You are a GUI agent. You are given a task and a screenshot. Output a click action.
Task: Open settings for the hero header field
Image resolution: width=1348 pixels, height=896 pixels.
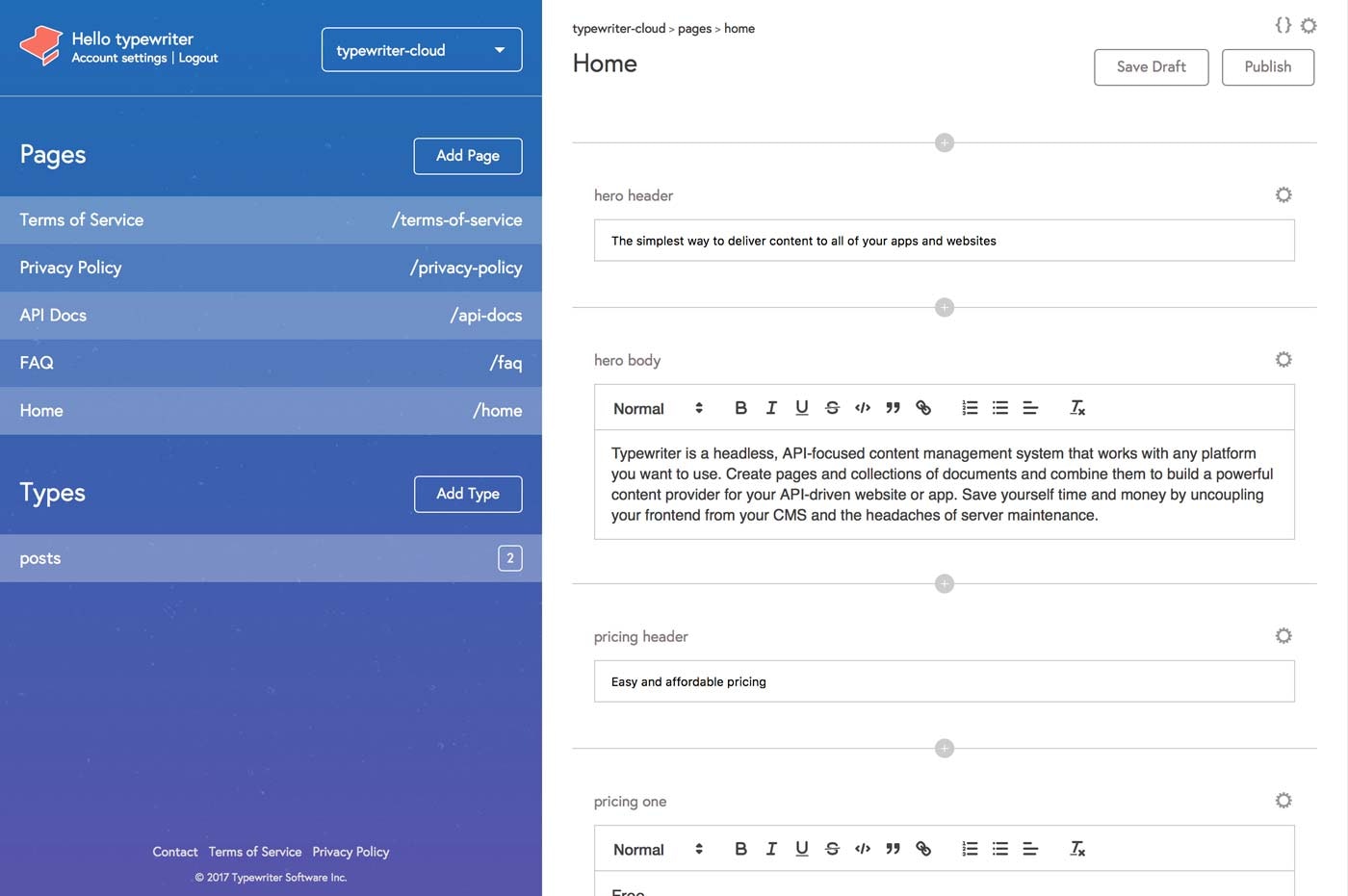1283,194
